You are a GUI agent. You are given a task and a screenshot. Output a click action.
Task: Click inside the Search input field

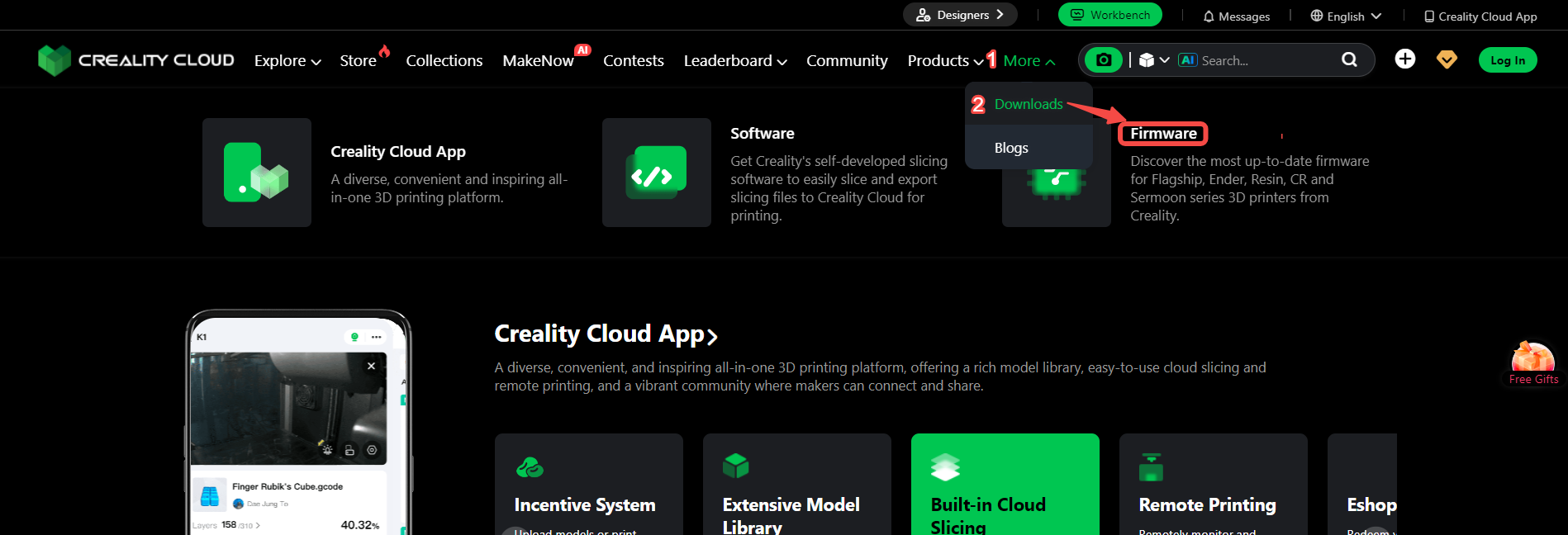coord(1264,60)
